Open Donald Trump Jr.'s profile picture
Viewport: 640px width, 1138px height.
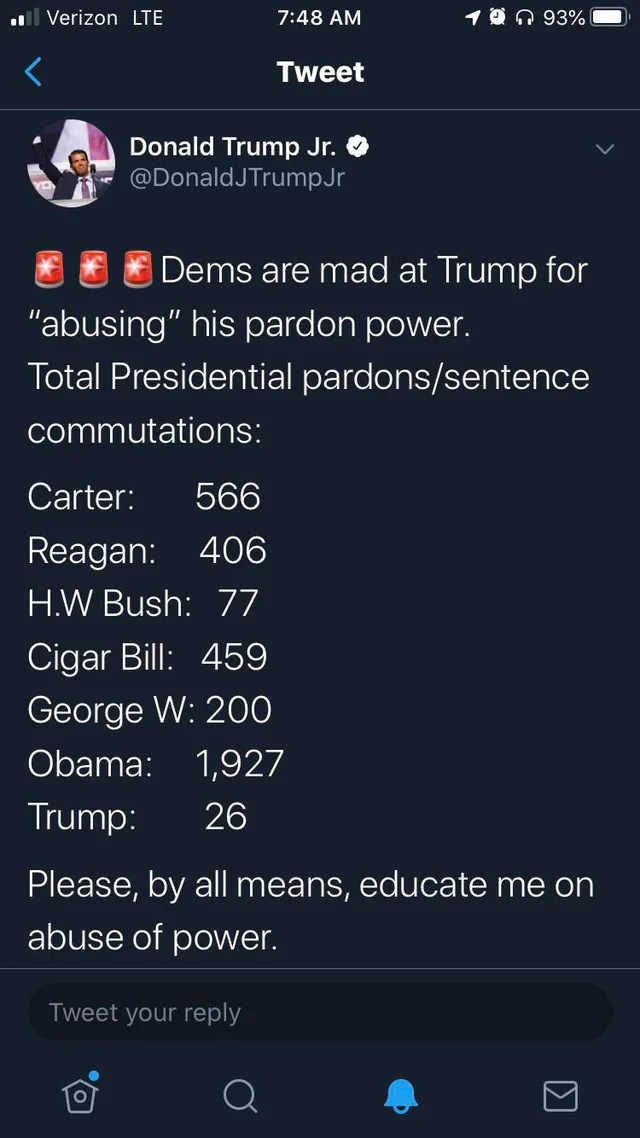71,163
